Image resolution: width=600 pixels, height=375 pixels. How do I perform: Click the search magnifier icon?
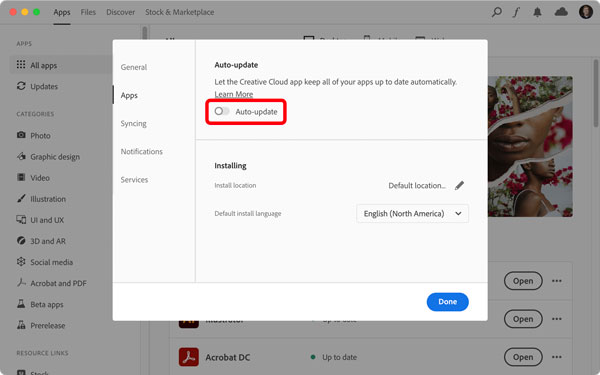click(x=496, y=12)
